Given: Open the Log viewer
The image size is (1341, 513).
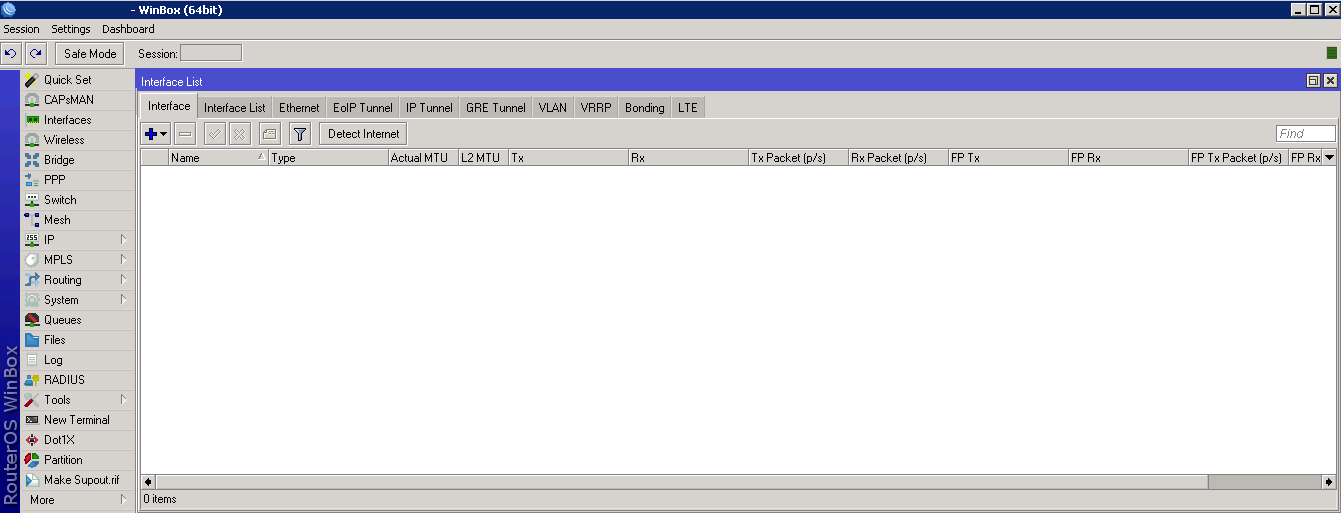Looking at the screenshot, I should 78,360.
